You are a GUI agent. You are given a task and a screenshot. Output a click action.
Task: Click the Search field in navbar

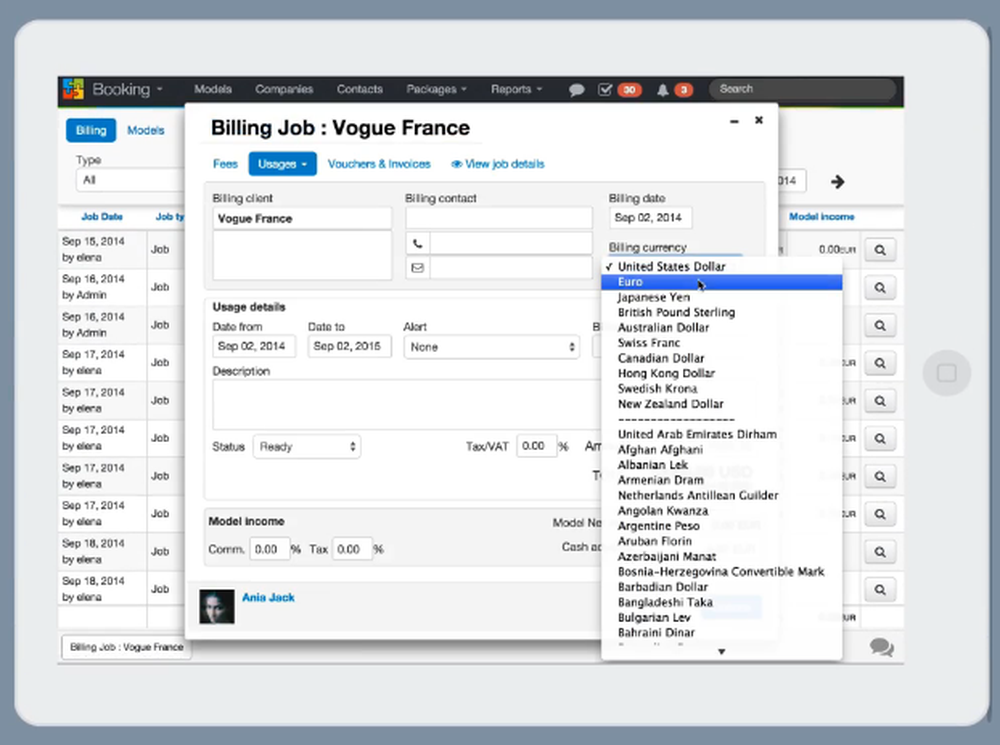click(x=802, y=89)
